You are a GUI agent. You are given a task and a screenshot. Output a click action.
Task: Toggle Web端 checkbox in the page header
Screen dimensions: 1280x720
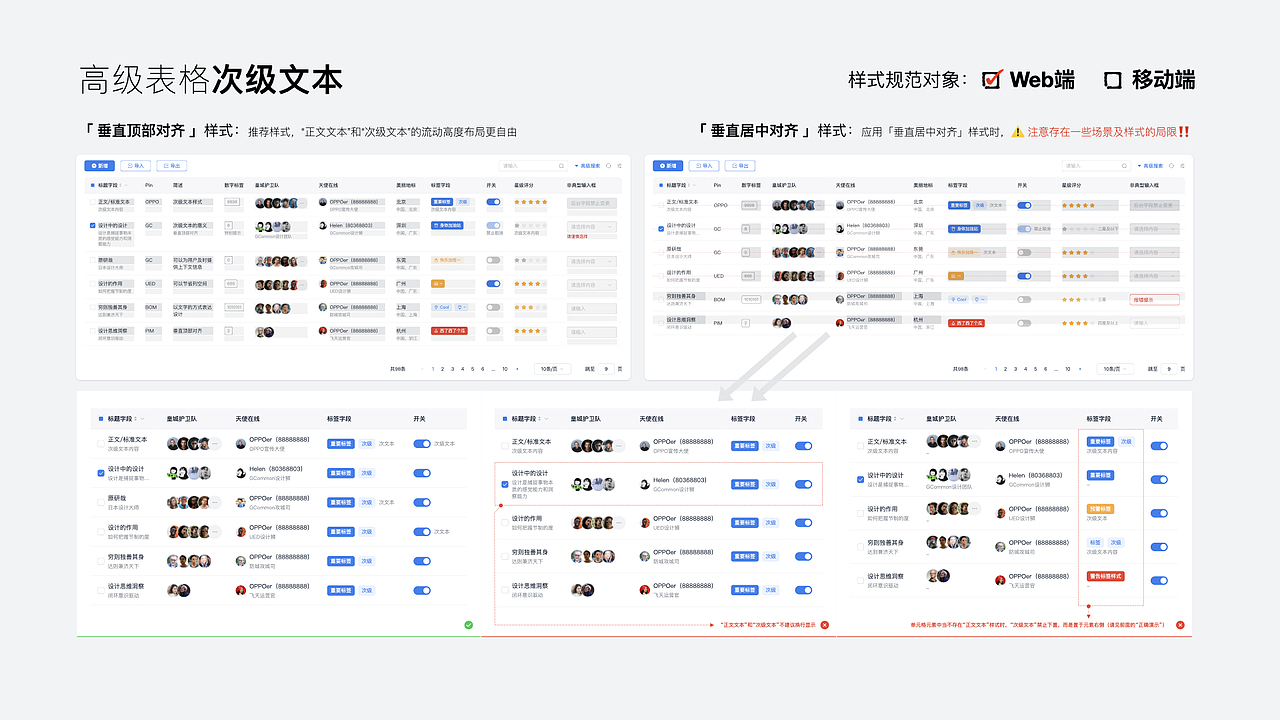992,80
